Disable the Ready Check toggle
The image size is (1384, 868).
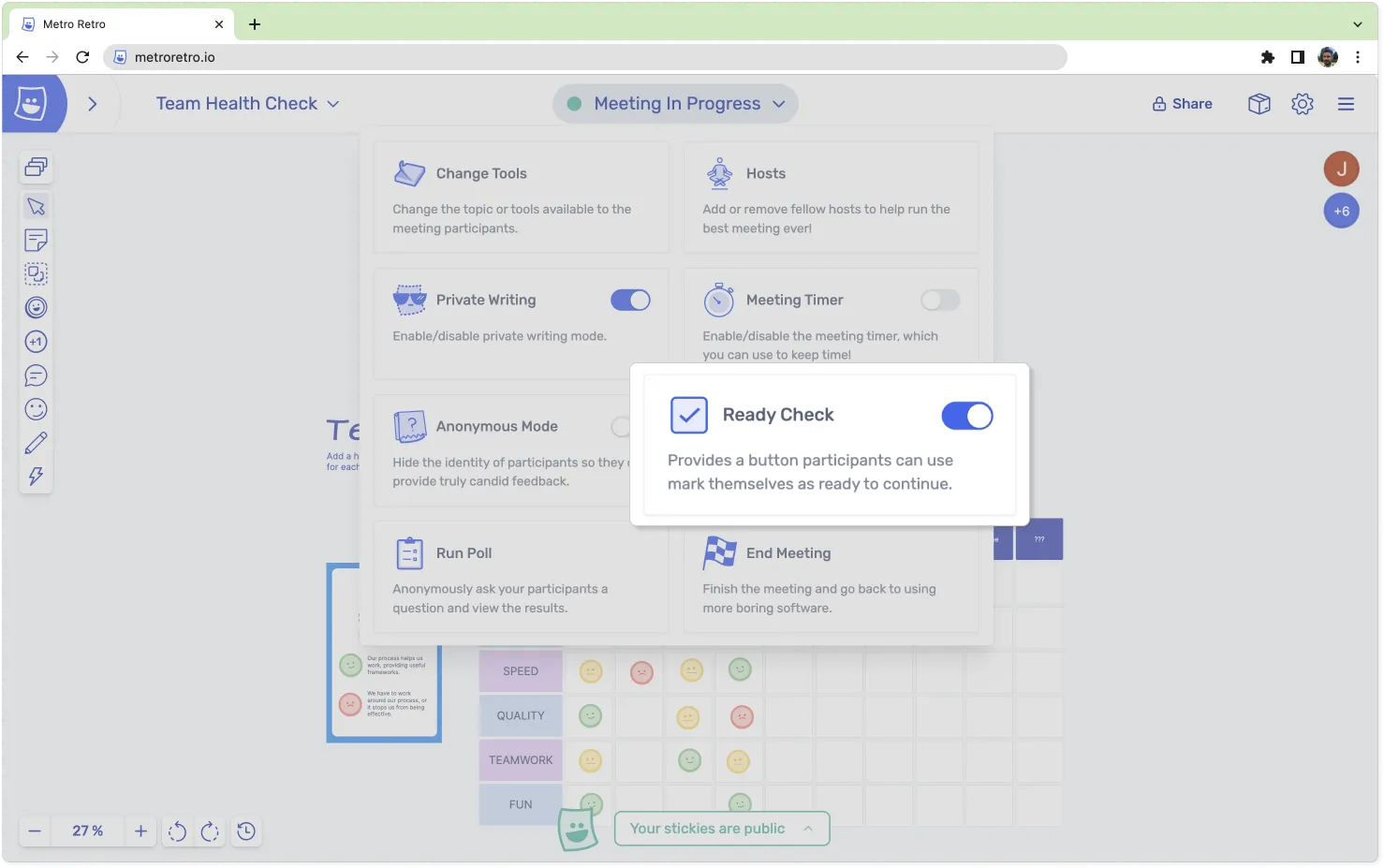pyautogui.click(x=966, y=416)
